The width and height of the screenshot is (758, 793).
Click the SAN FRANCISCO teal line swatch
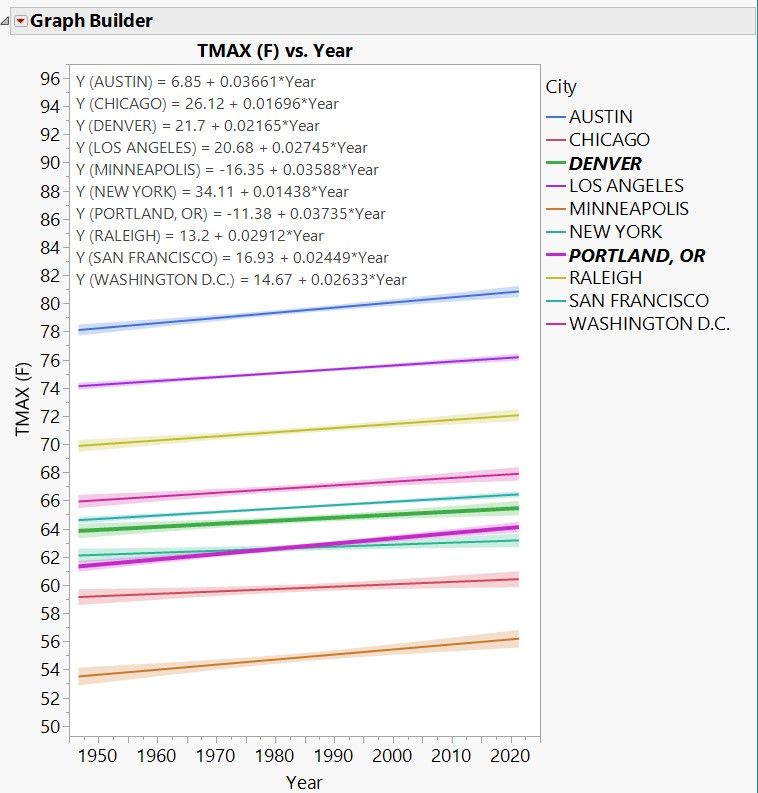point(555,300)
